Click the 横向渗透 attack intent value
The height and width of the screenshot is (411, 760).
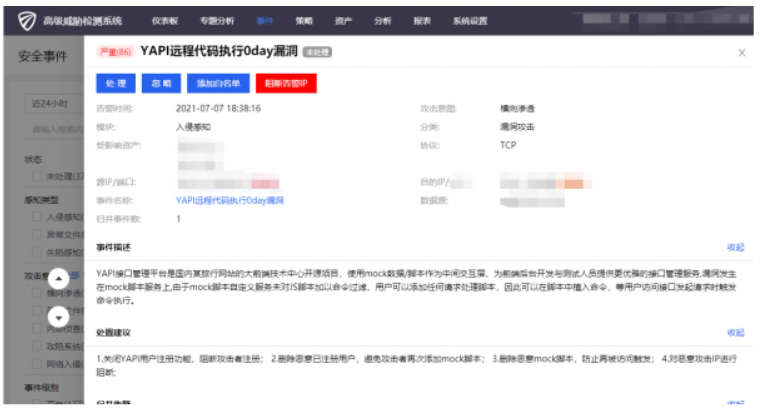[517, 109]
